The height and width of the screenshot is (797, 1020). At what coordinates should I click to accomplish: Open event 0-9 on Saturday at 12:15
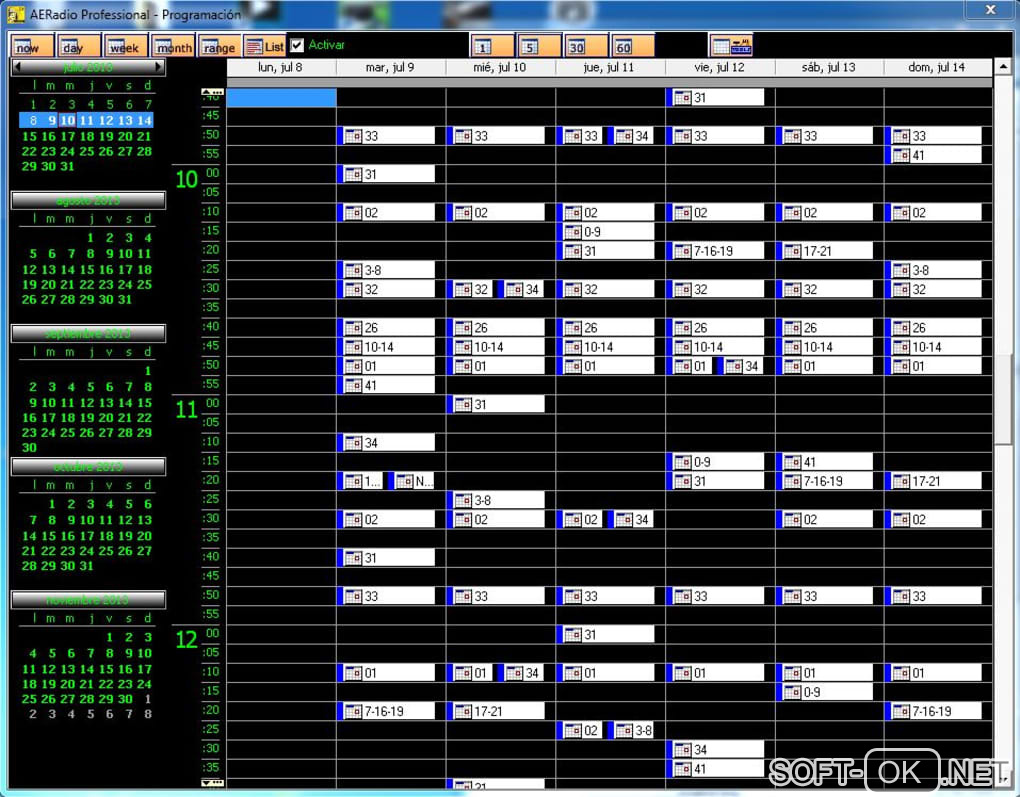824,692
